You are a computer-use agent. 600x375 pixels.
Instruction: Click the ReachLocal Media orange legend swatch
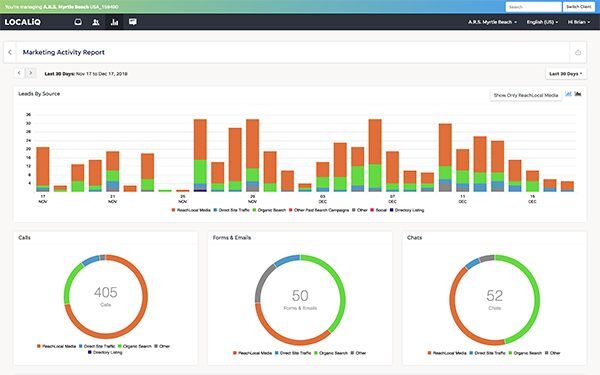tap(173, 210)
